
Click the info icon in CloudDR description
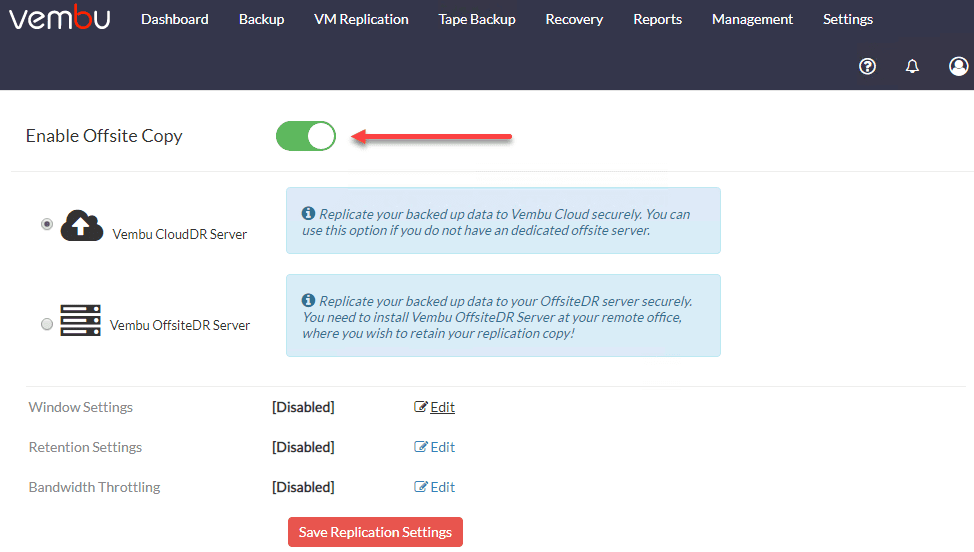[309, 214]
